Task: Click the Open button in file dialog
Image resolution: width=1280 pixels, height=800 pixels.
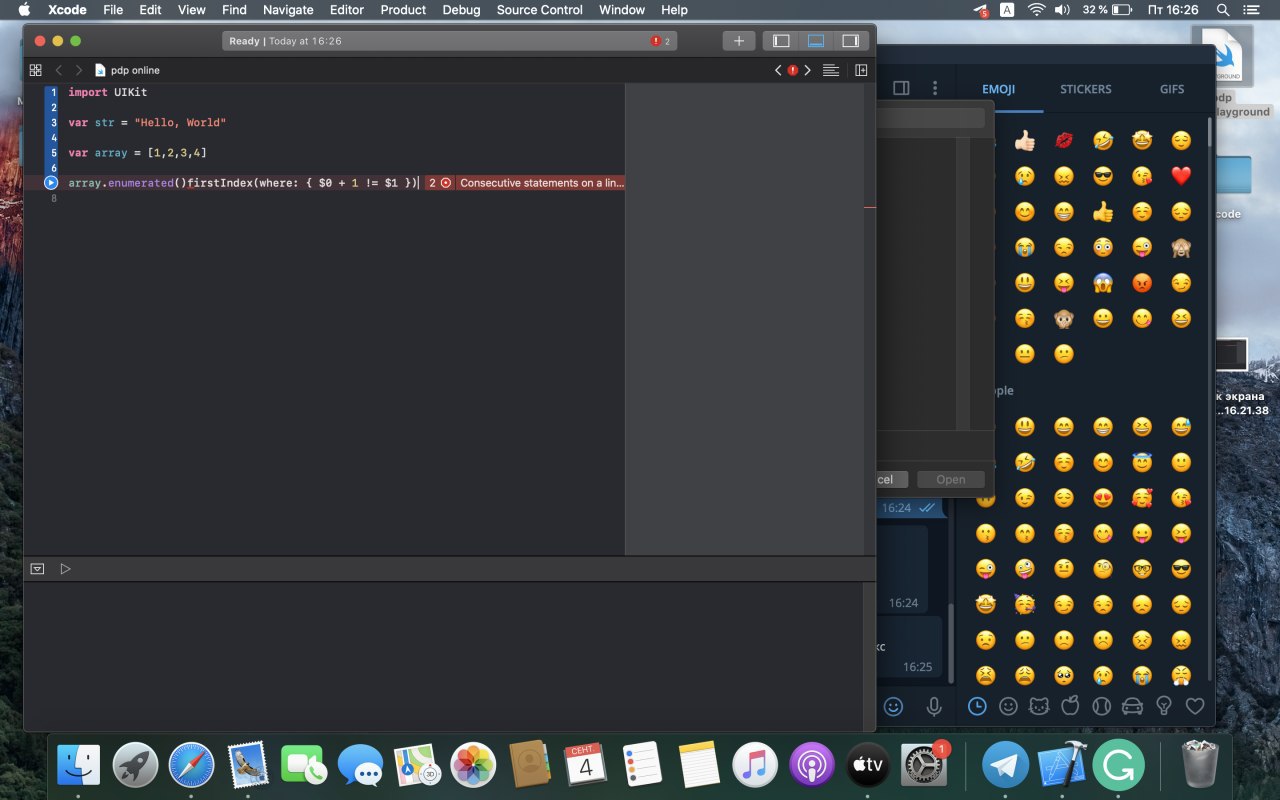Action: [x=951, y=479]
